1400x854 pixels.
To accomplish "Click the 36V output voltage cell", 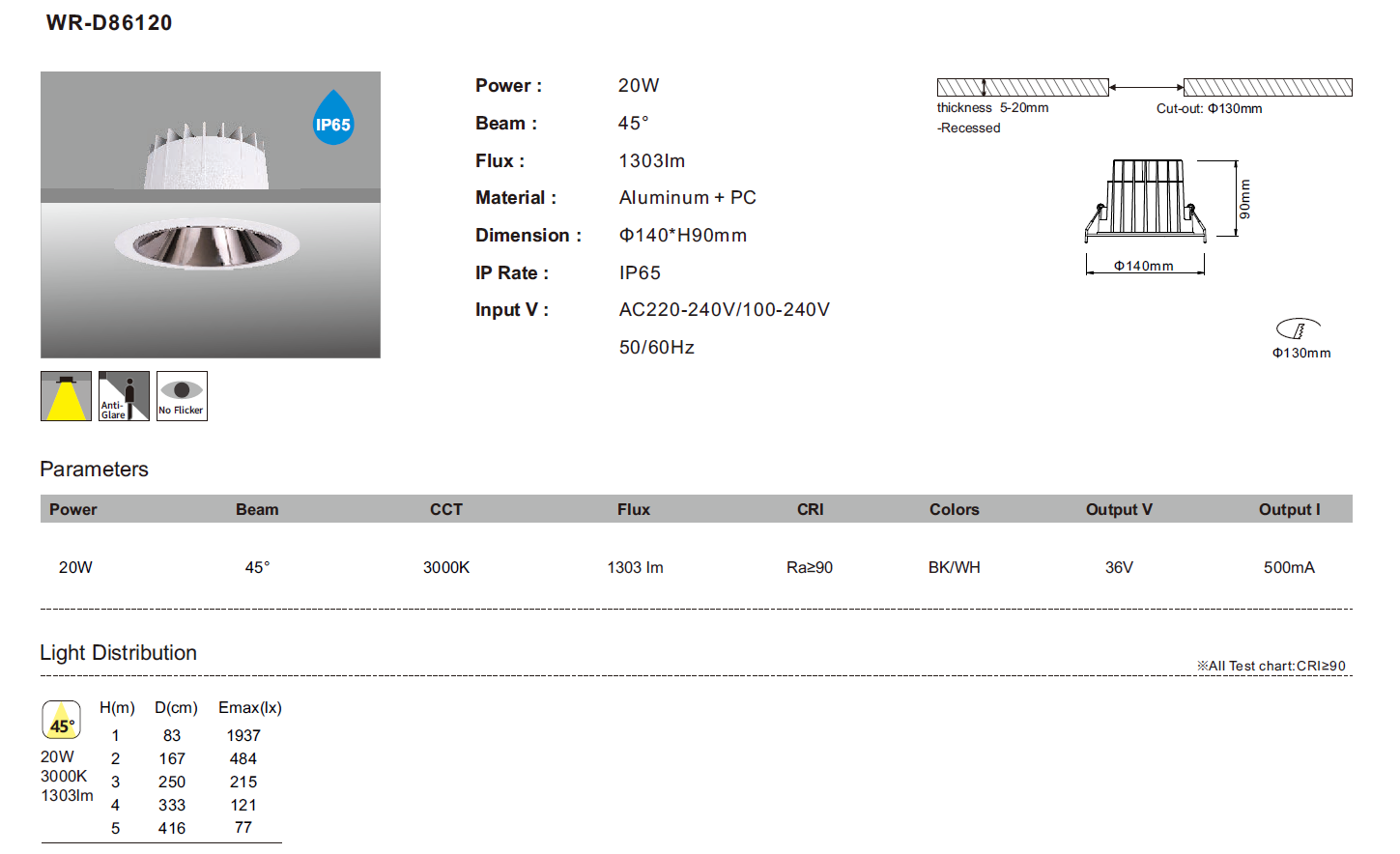I will pyautogui.click(x=1119, y=568).
